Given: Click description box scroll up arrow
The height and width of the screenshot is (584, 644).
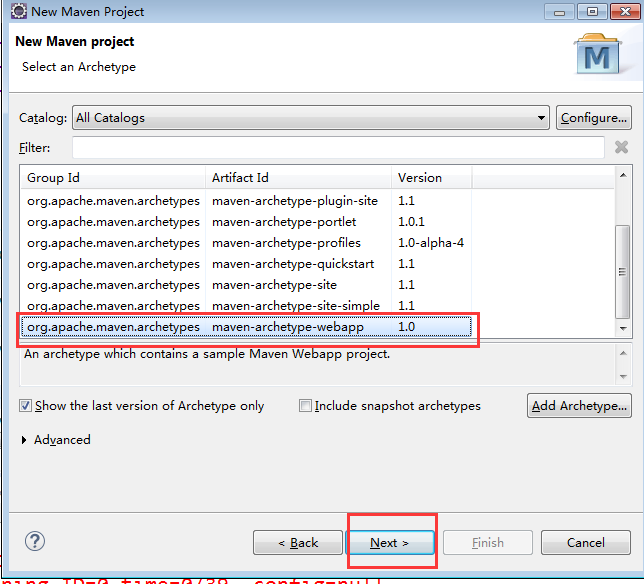Looking at the screenshot, I should pyautogui.click(x=623, y=354).
